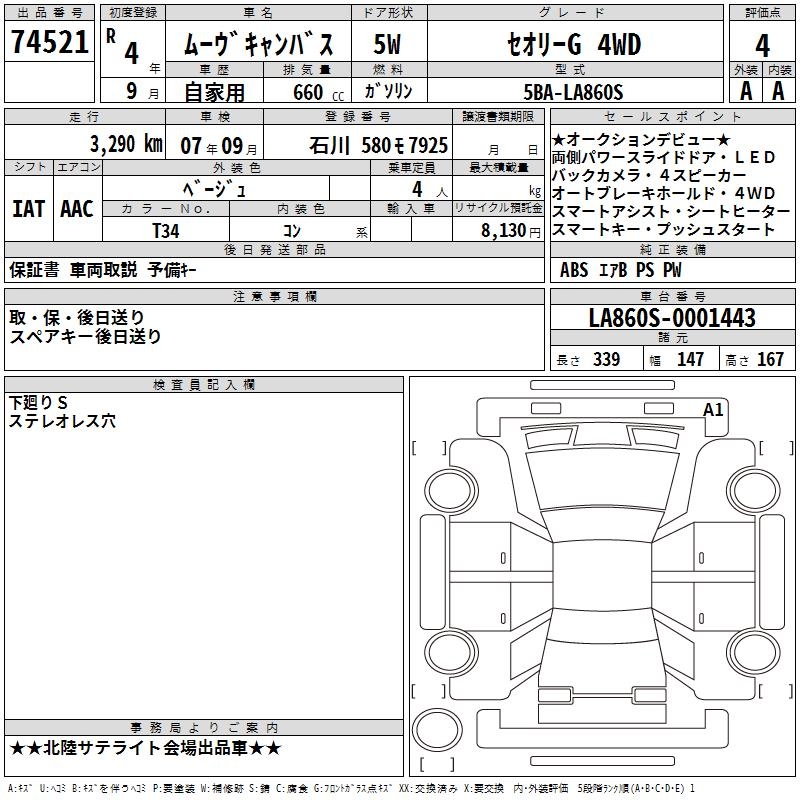Select the overall score 4 box
This screenshot has height=800, width=800.
[x=762, y=44]
